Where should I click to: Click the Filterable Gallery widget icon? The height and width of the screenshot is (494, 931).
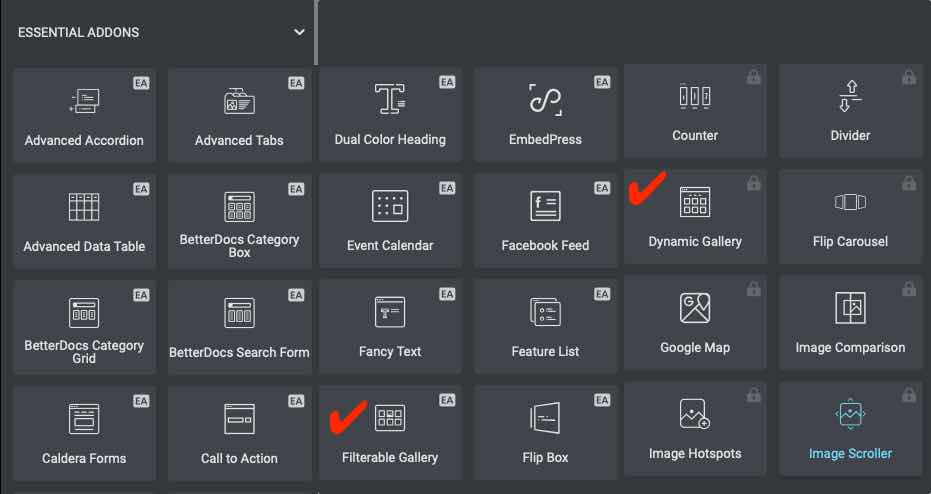[390, 418]
